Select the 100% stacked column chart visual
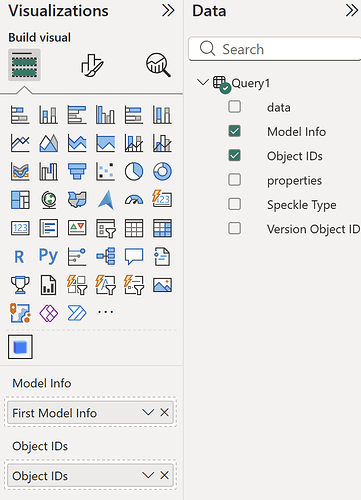The height and width of the screenshot is (500, 361). 162,115
